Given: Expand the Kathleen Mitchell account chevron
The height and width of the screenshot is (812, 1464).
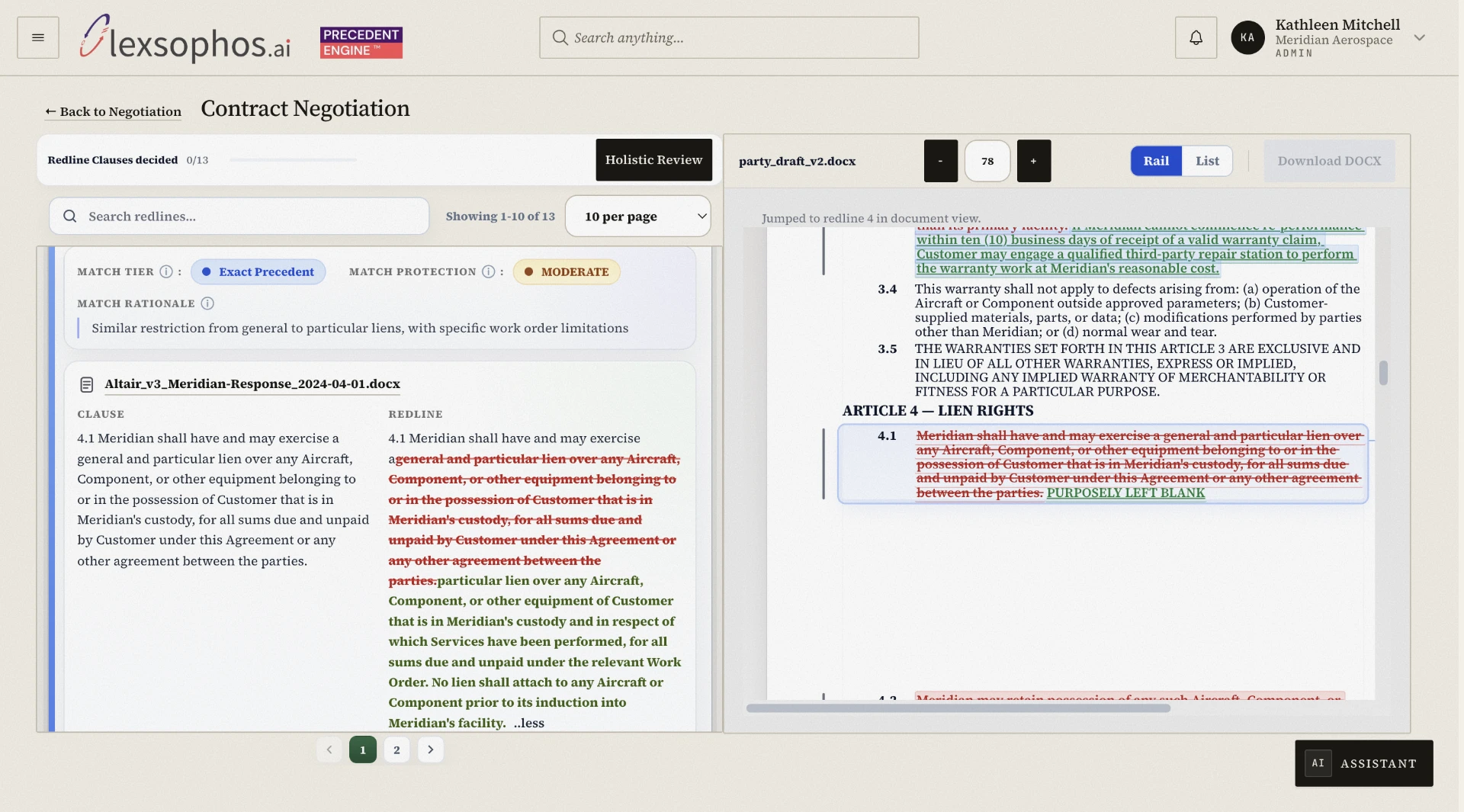Looking at the screenshot, I should click(1419, 37).
